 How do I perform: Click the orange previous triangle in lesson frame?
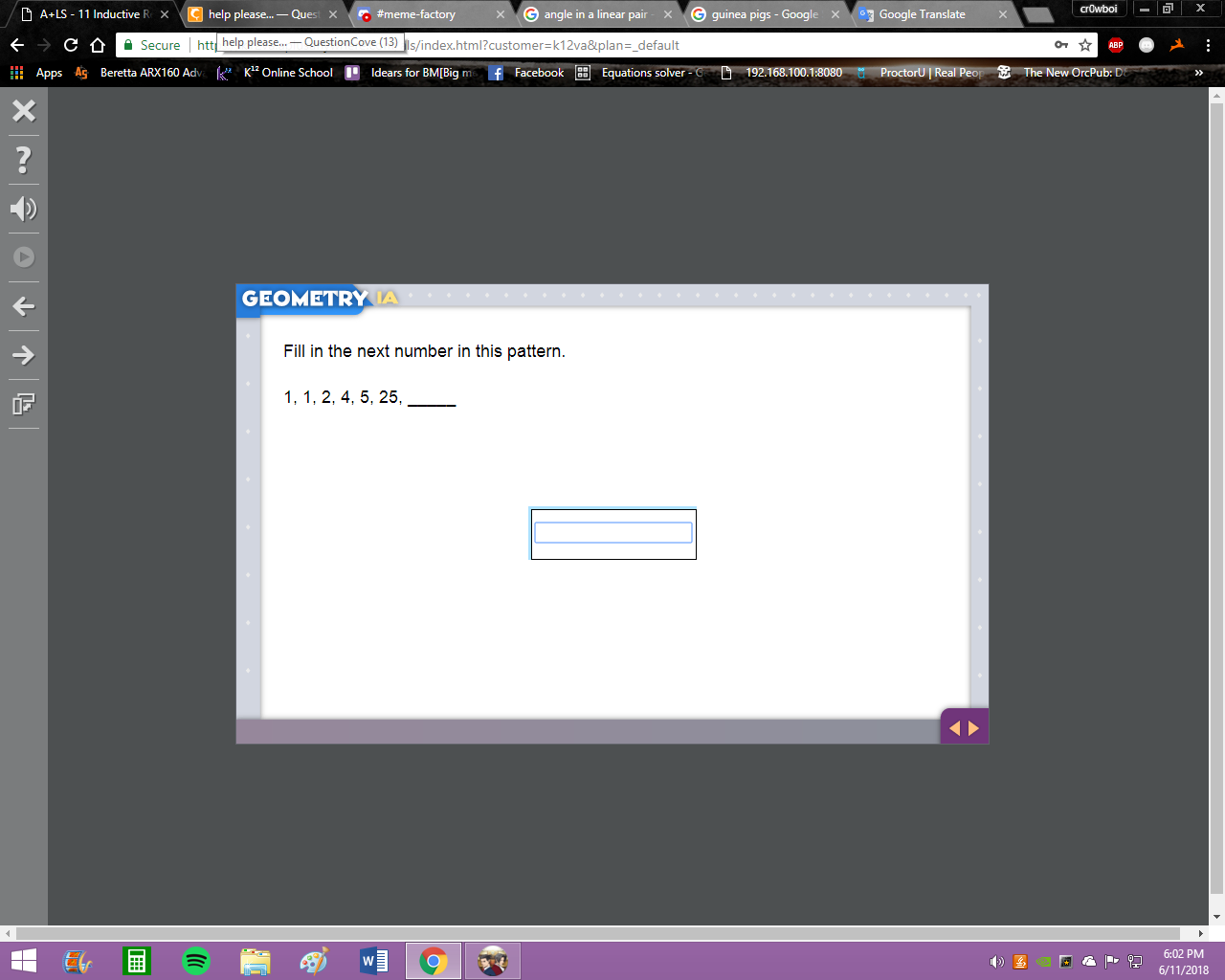(x=954, y=728)
